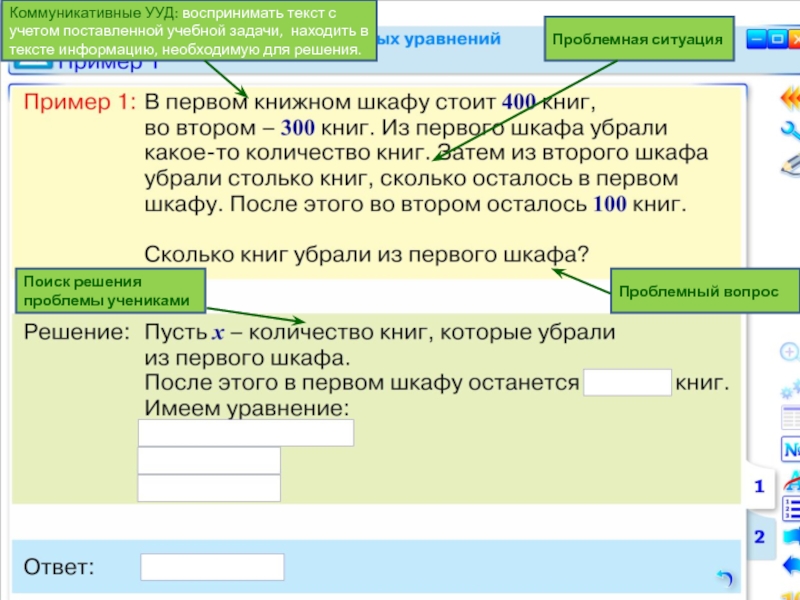Click the dark-blue back arrow icon
800x600 pixels.
click(791, 565)
